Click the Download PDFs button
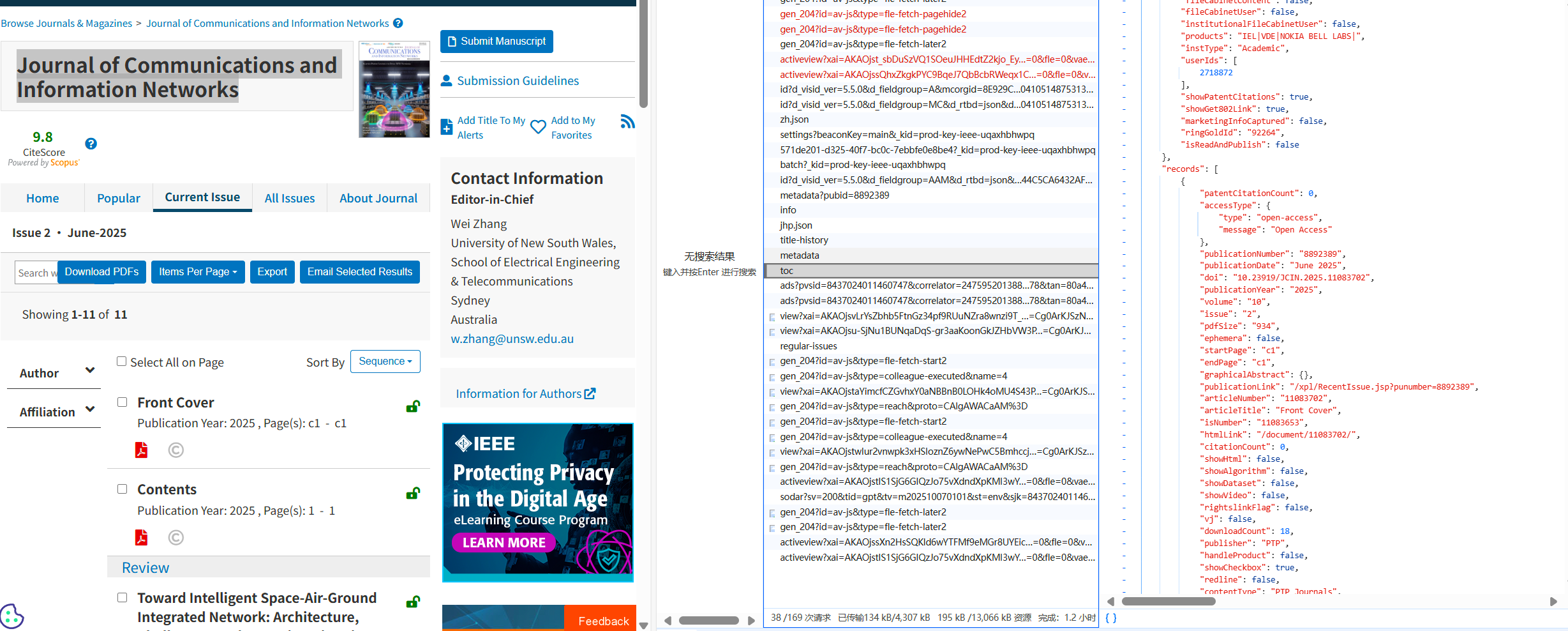This screenshot has width=1568, height=631. tap(101, 272)
